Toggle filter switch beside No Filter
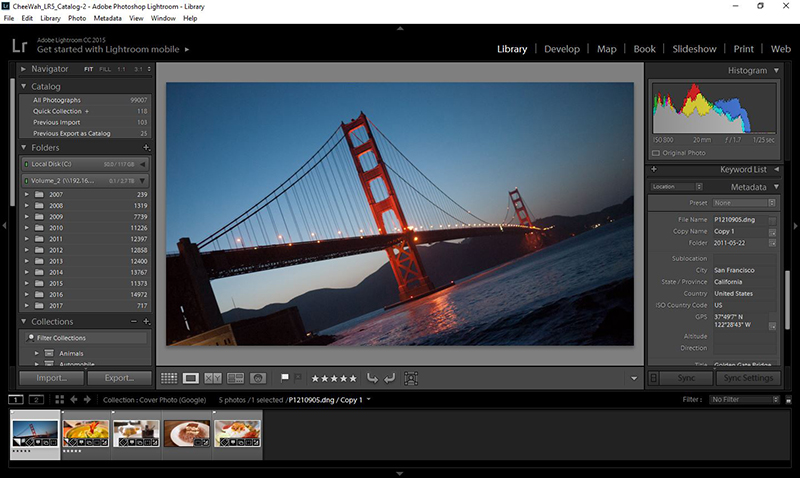The image size is (800, 478). [x=788, y=400]
